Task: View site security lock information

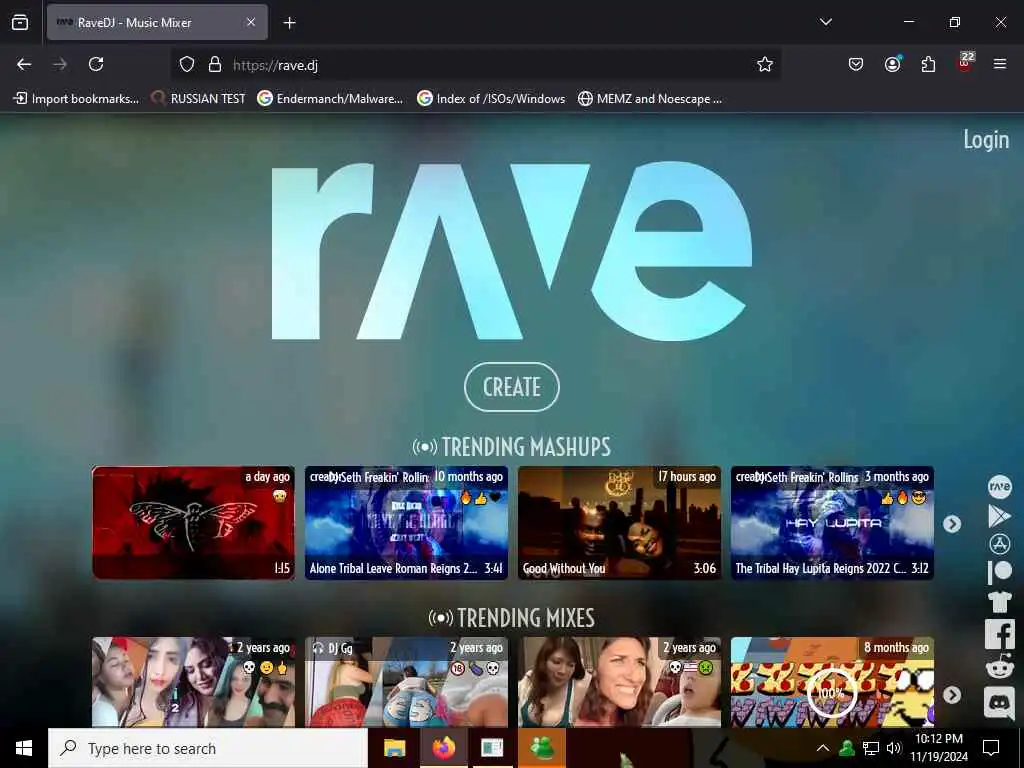Action: click(214, 64)
